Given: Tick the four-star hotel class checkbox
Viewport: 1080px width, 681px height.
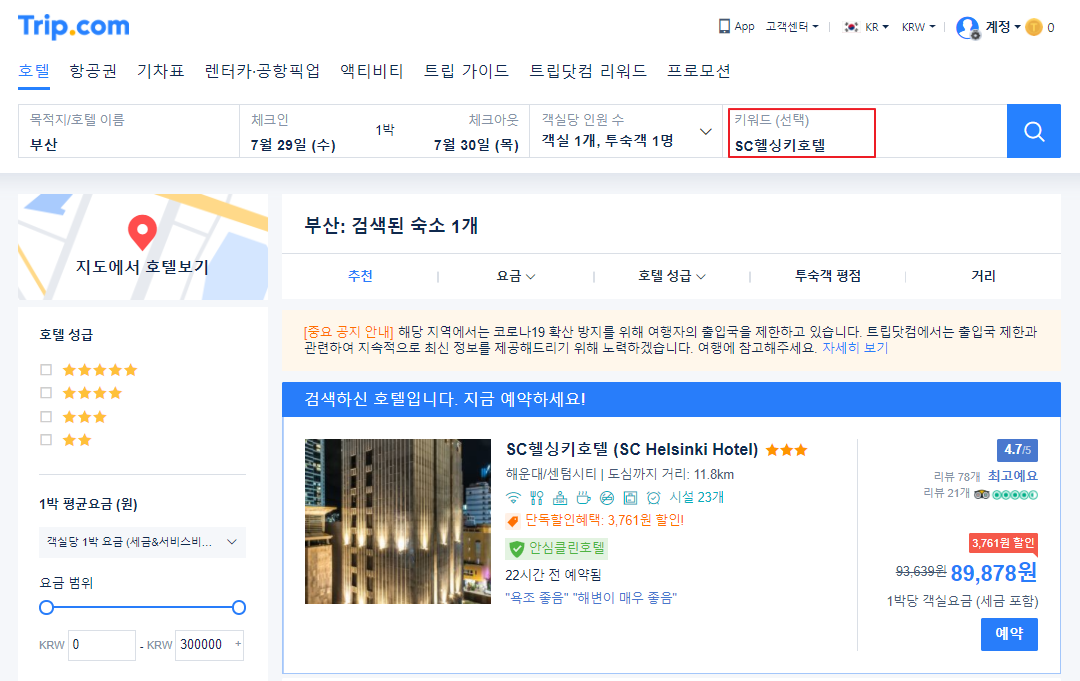Looking at the screenshot, I should click(46, 392).
